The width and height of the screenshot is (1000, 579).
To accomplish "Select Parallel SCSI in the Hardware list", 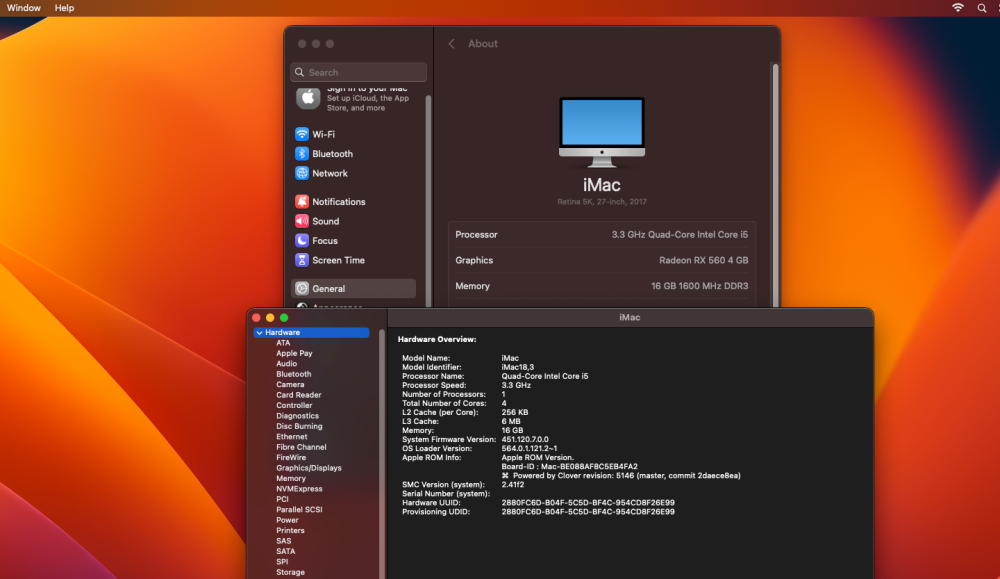I will (x=299, y=509).
